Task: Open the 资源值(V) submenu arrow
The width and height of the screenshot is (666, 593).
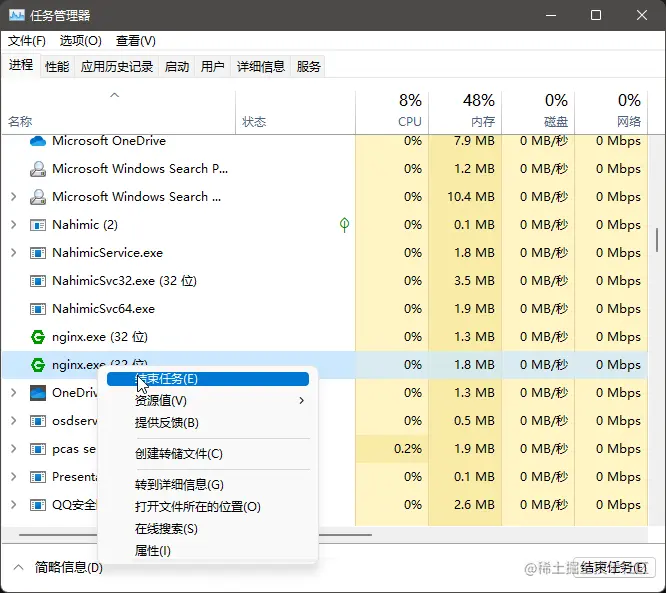Action: point(301,401)
